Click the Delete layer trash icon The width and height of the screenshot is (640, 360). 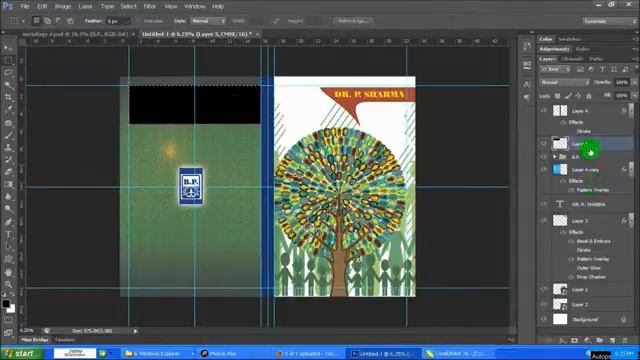coord(624,340)
